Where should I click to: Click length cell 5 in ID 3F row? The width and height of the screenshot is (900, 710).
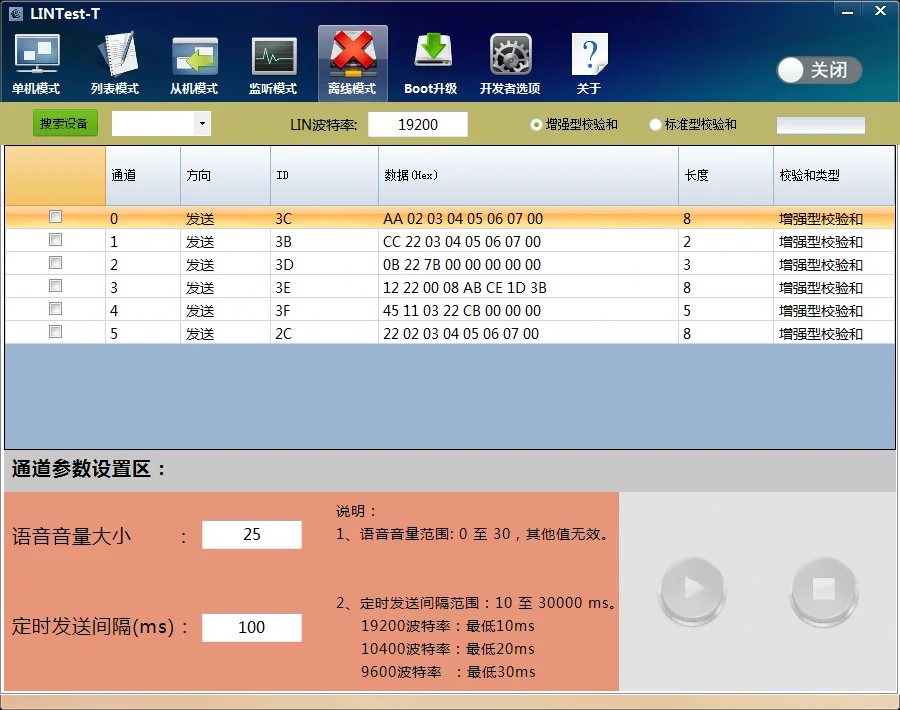(x=726, y=311)
